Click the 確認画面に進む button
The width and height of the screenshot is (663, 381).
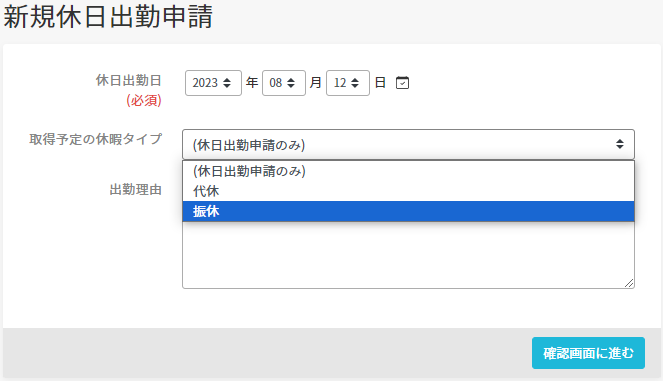(588, 353)
